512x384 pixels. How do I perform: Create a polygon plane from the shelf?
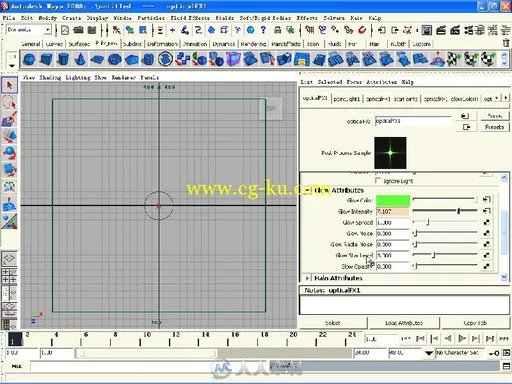[97, 60]
